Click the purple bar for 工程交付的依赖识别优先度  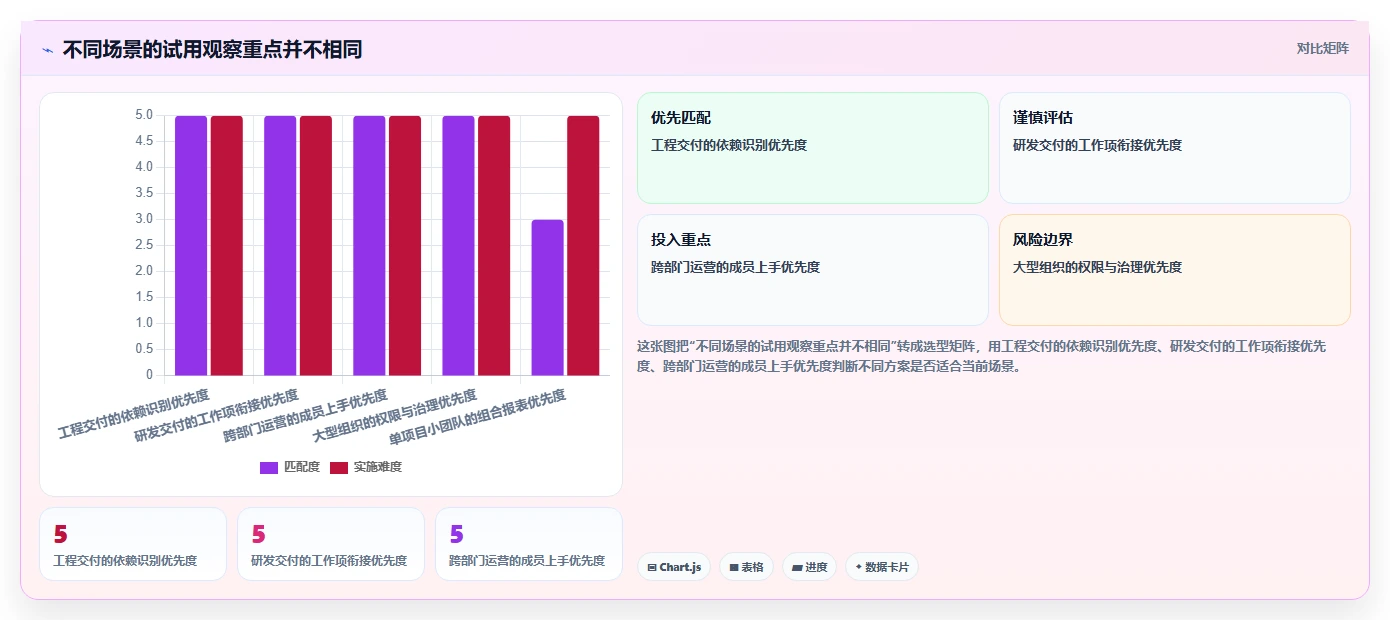click(x=191, y=245)
